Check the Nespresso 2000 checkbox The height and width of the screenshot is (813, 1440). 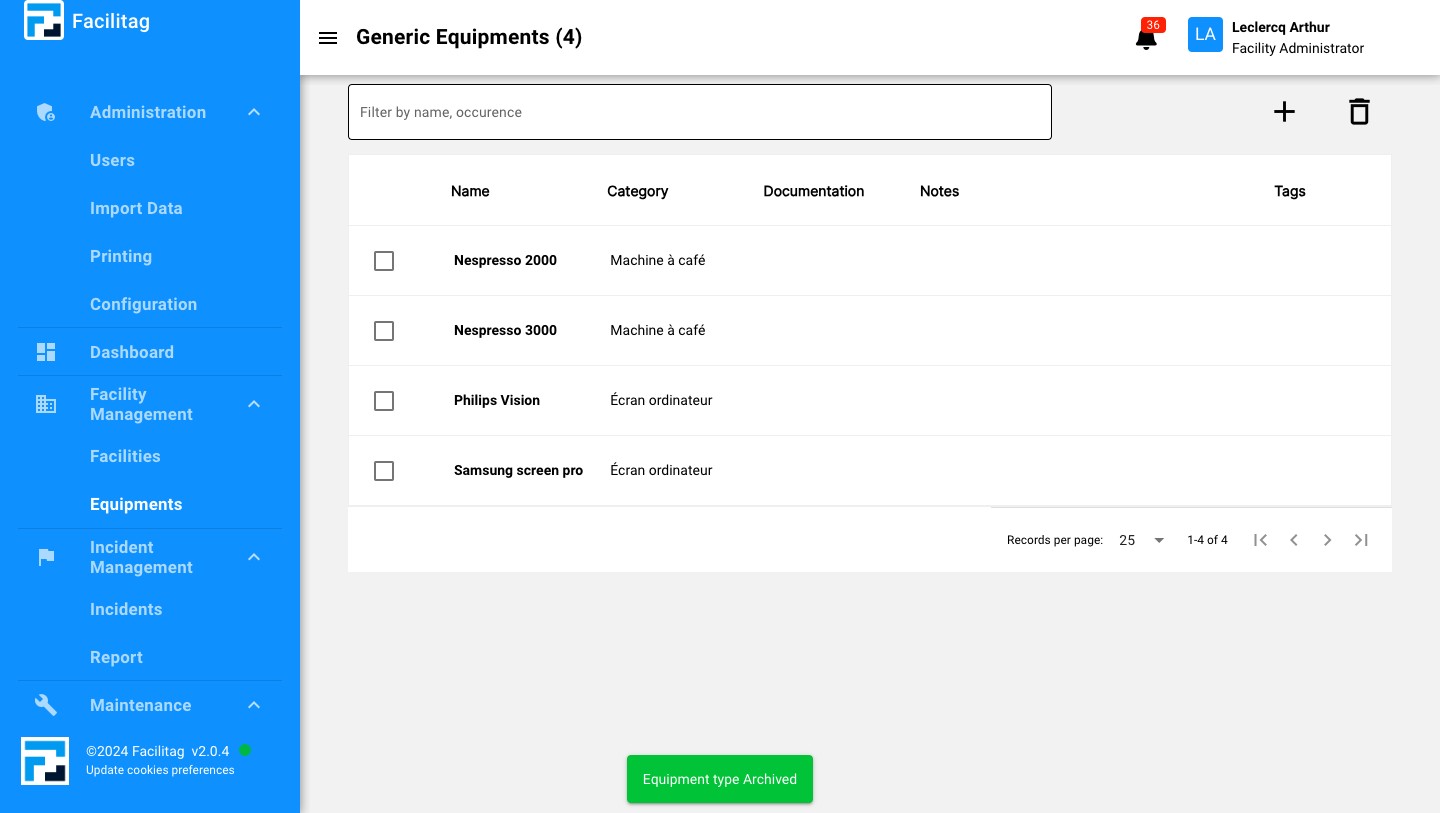(x=384, y=261)
